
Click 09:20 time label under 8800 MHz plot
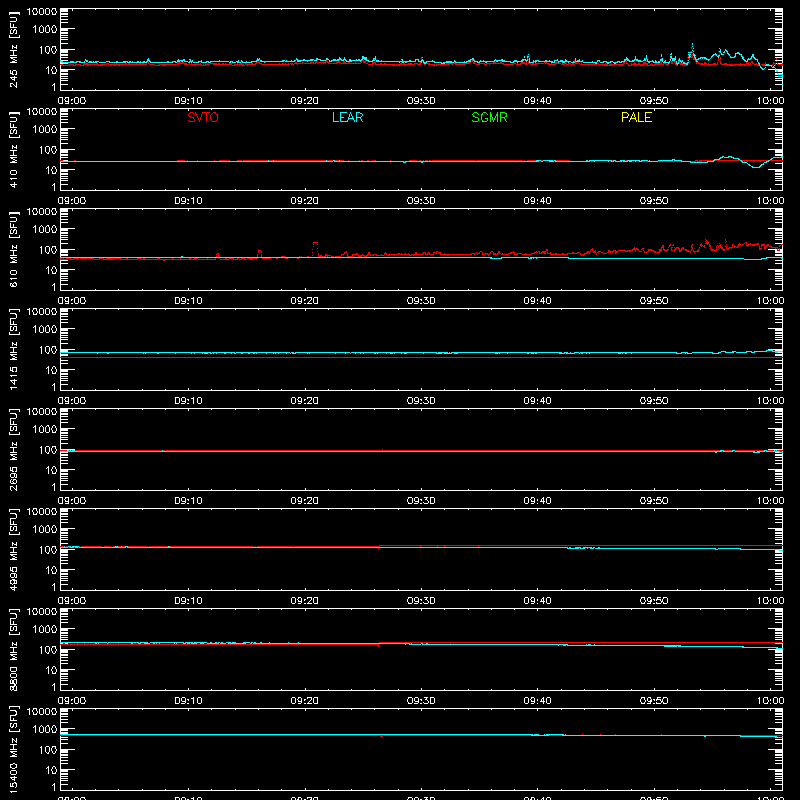tap(305, 701)
